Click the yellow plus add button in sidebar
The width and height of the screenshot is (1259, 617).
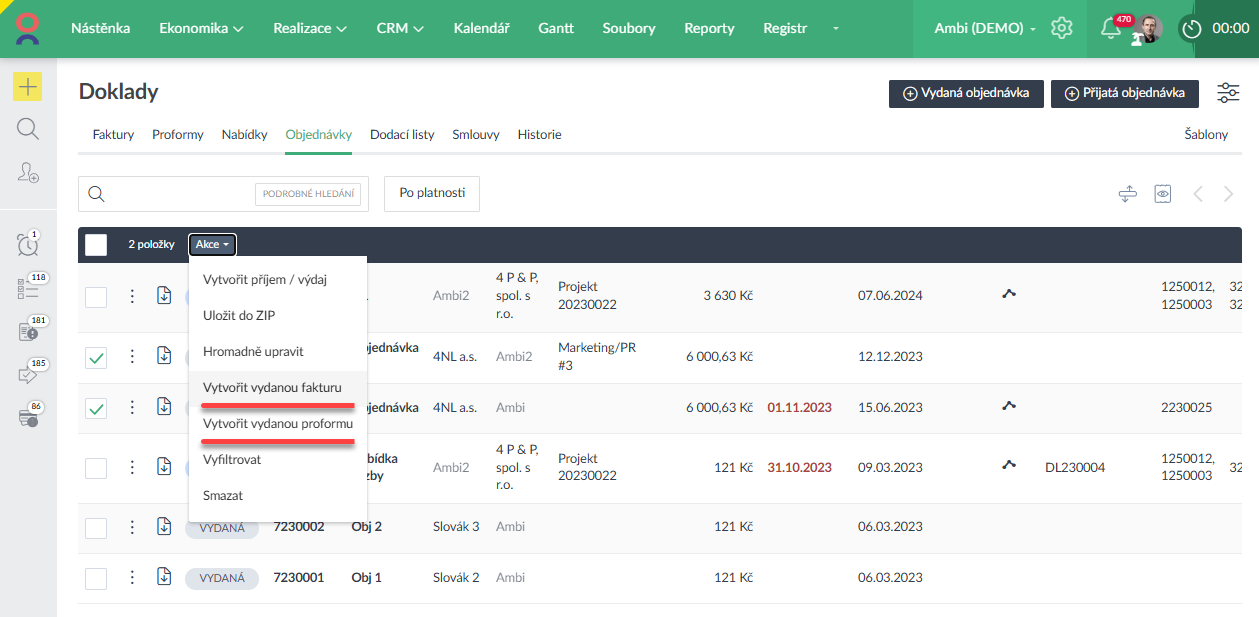coord(28,87)
